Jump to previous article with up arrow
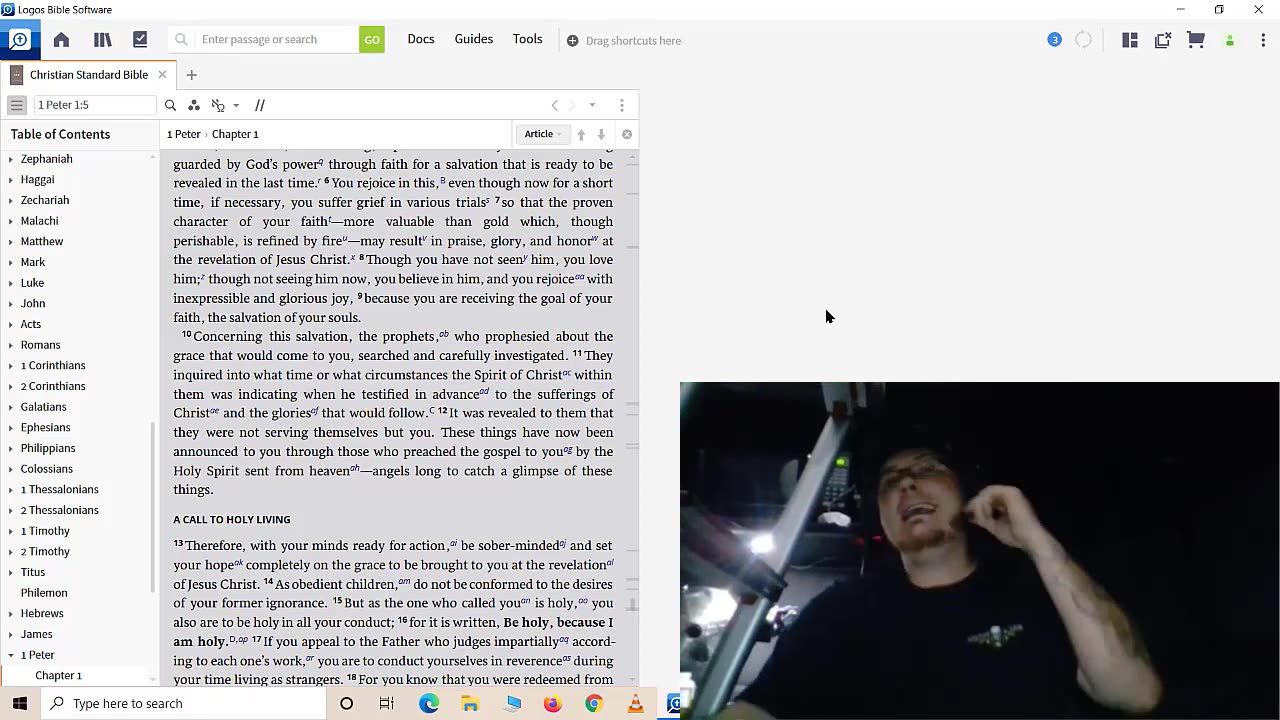Screen dimensions: 1280x720 pos(581,134)
